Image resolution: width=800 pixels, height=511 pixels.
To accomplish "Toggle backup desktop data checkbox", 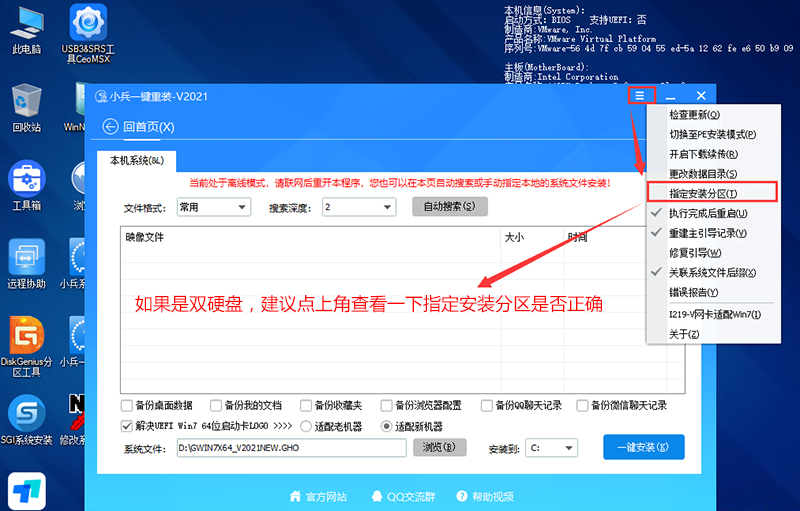I will pyautogui.click(x=127, y=405).
